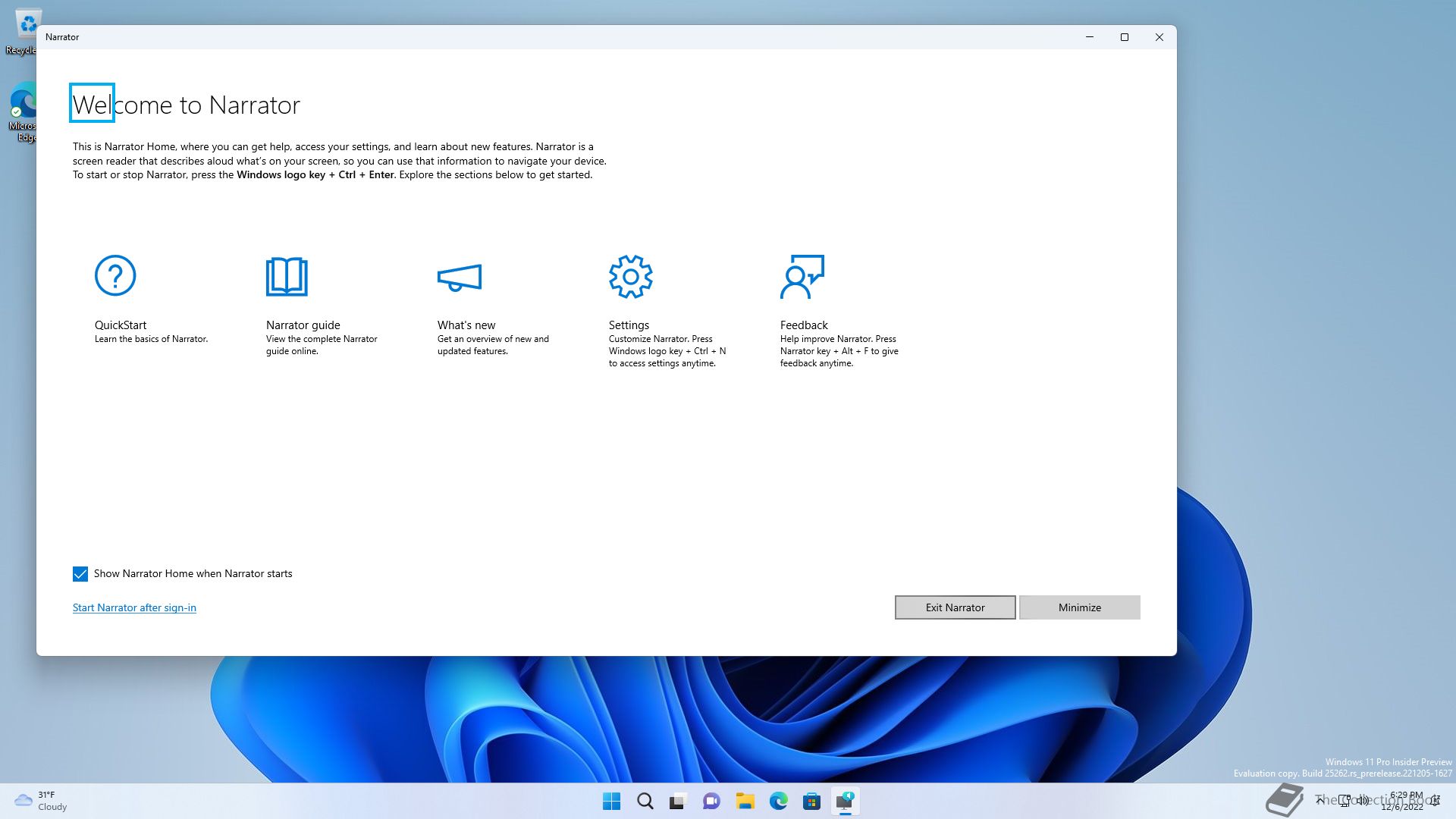This screenshot has width=1456, height=819.
Task: Open Microsoft Edge from the taskbar
Action: [x=778, y=801]
